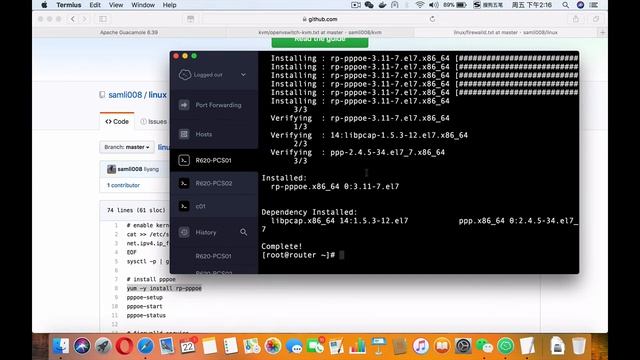Select R620-PCS01 entry under History
The image size is (640, 360).
tap(213, 256)
